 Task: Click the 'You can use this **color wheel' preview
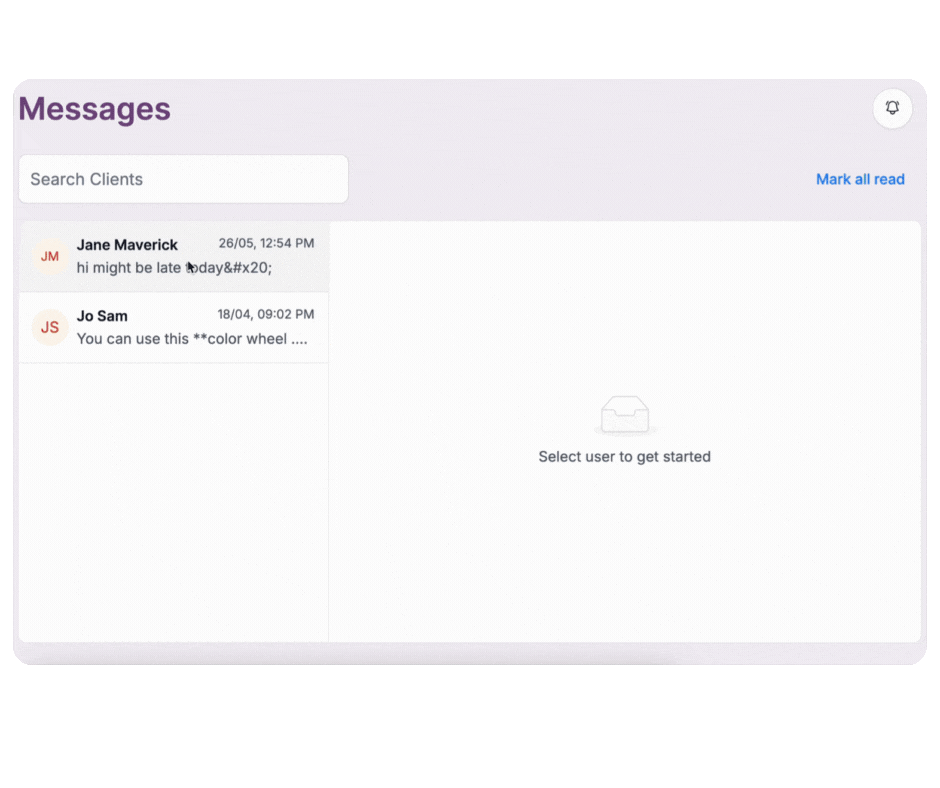pos(192,339)
